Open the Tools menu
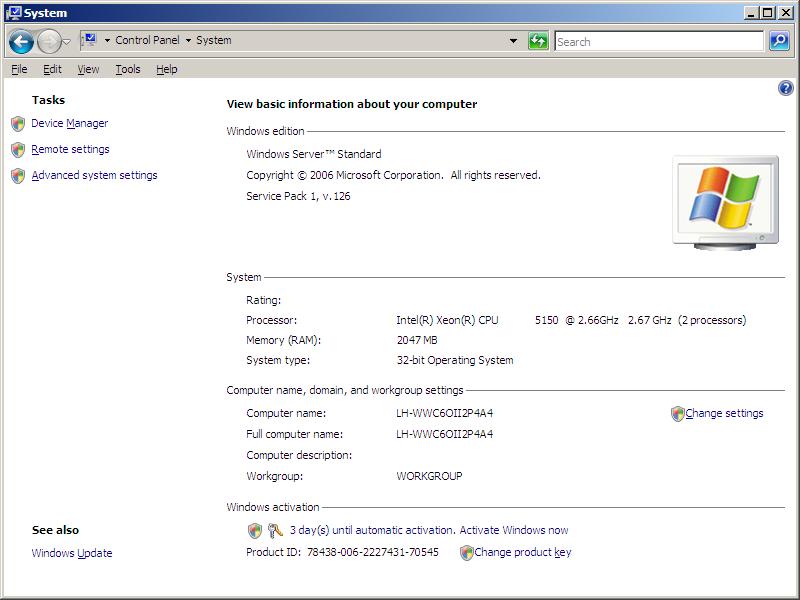Screen dimensions: 800x600 click(128, 69)
